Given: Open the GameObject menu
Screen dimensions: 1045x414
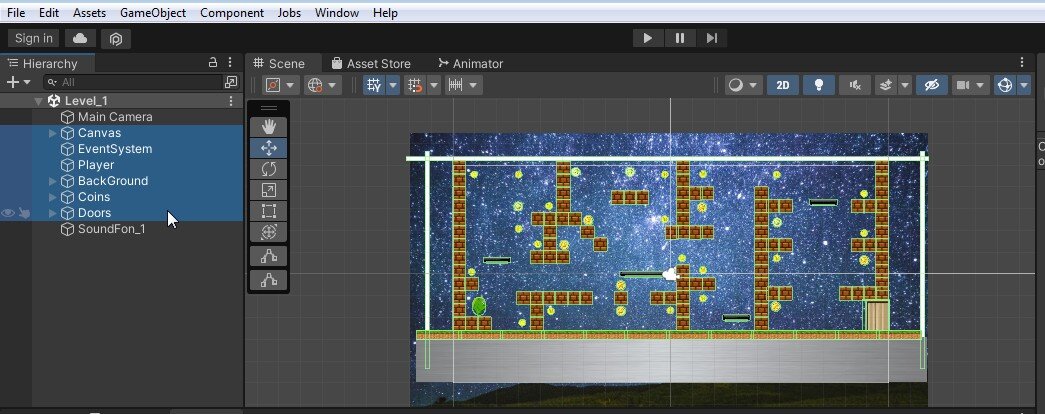Looking at the screenshot, I should coord(153,13).
